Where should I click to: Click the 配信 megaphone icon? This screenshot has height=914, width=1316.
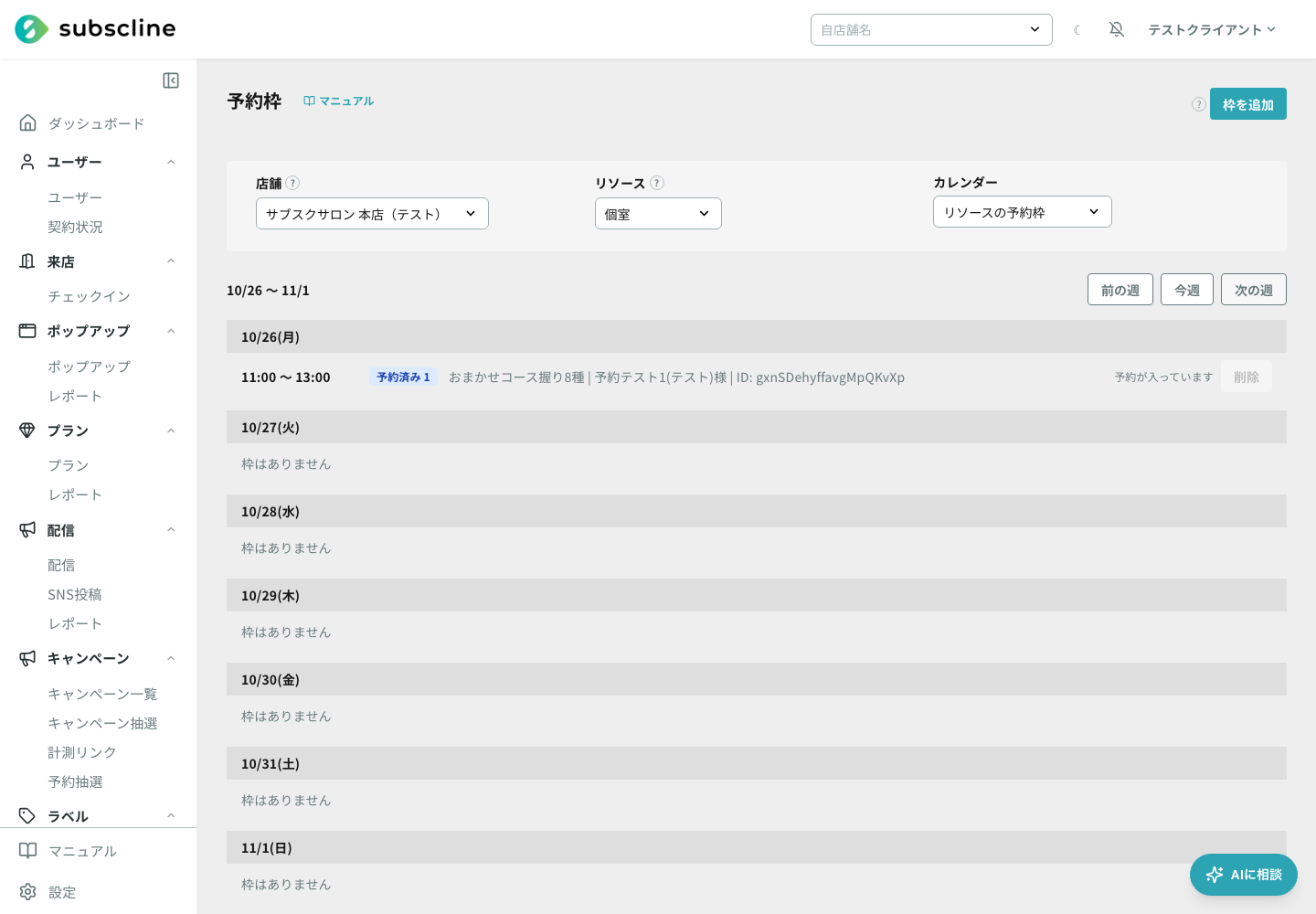pyautogui.click(x=27, y=530)
